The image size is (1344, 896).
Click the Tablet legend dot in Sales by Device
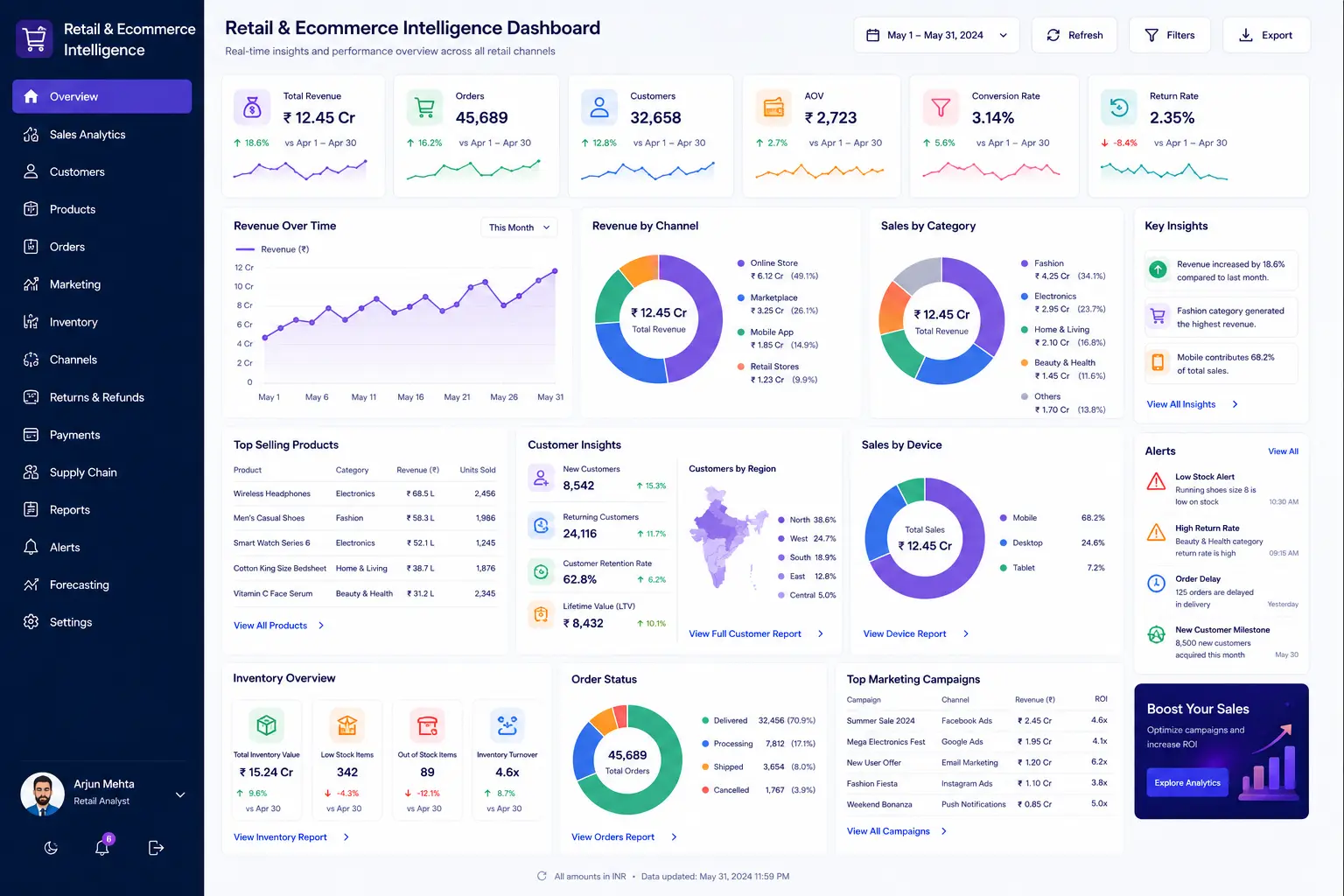click(1004, 568)
